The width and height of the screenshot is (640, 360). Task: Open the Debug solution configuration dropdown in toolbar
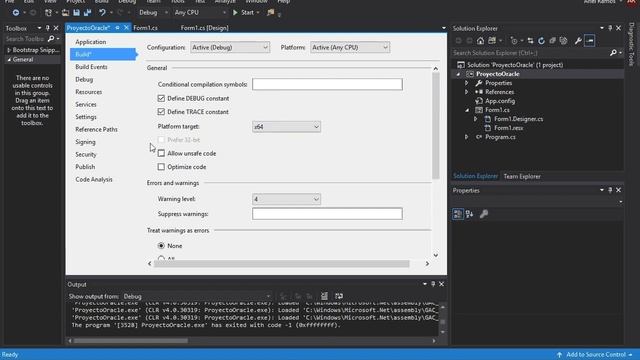click(x=153, y=13)
